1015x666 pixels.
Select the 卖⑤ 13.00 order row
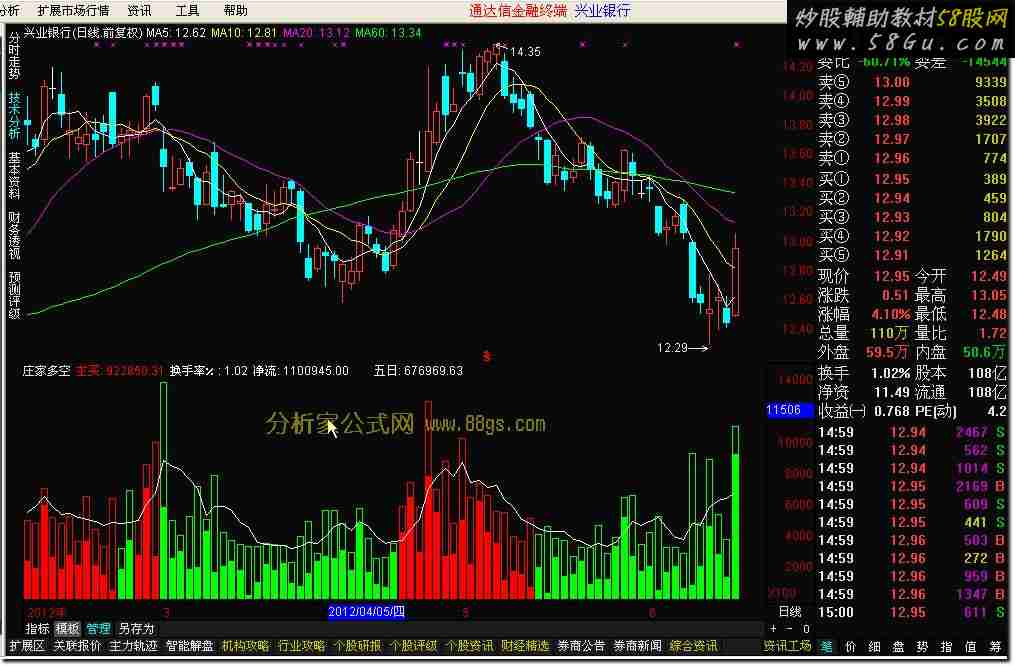tap(912, 82)
